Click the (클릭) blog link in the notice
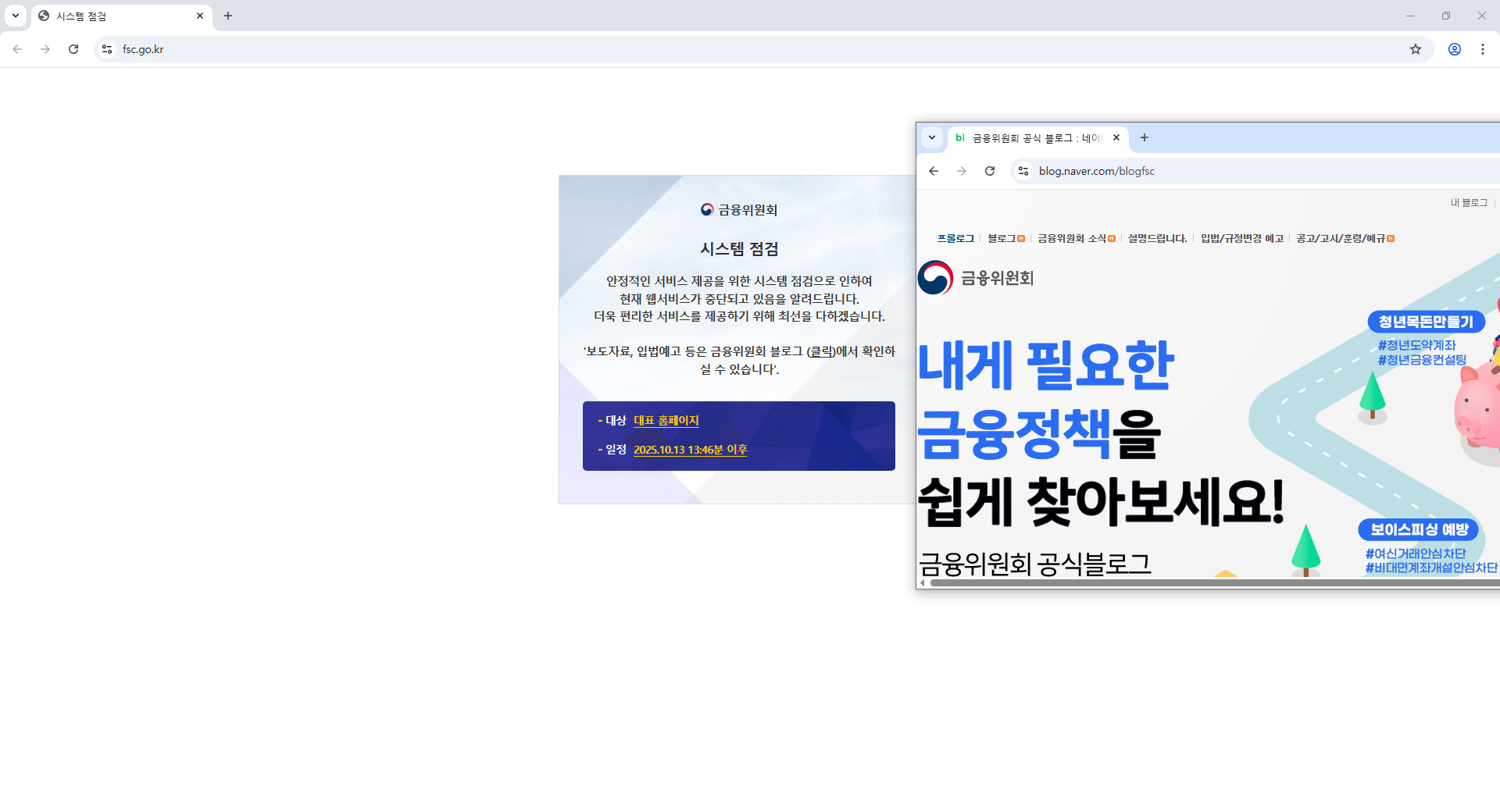Image resolution: width=1500 pixels, height=812 pixels. click(820, 351)
